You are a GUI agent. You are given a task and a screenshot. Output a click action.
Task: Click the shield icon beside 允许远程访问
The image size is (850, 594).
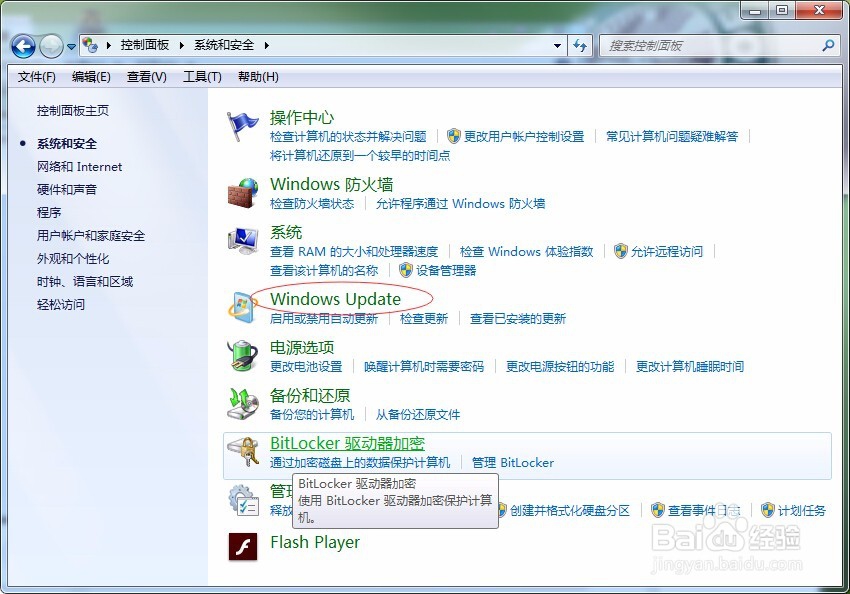621,251
